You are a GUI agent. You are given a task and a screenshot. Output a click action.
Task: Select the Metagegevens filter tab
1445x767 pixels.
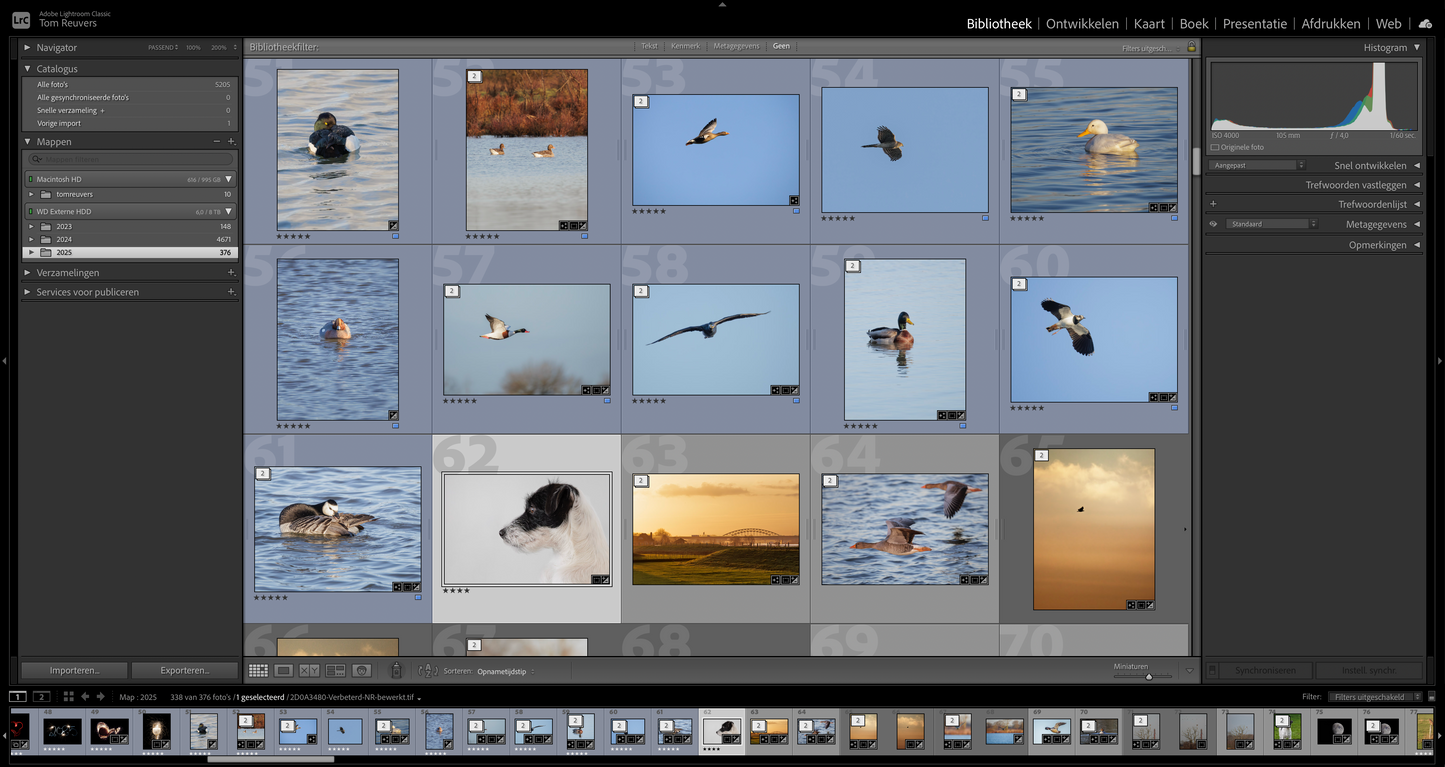click(x=735, y=46)
